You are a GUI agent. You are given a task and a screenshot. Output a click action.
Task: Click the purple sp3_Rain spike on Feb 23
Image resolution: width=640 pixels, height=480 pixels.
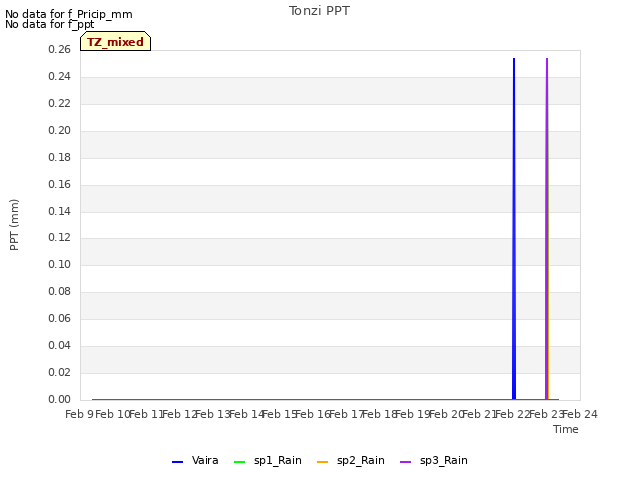click(547, 229)
